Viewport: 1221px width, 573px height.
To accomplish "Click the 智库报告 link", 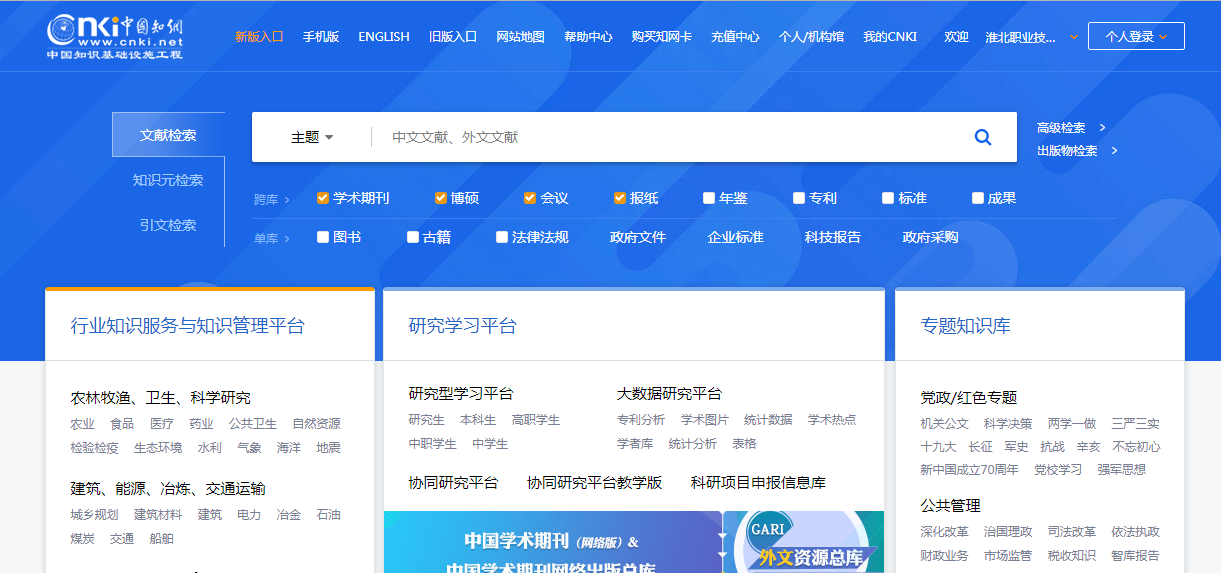I will pos(1135,556).
